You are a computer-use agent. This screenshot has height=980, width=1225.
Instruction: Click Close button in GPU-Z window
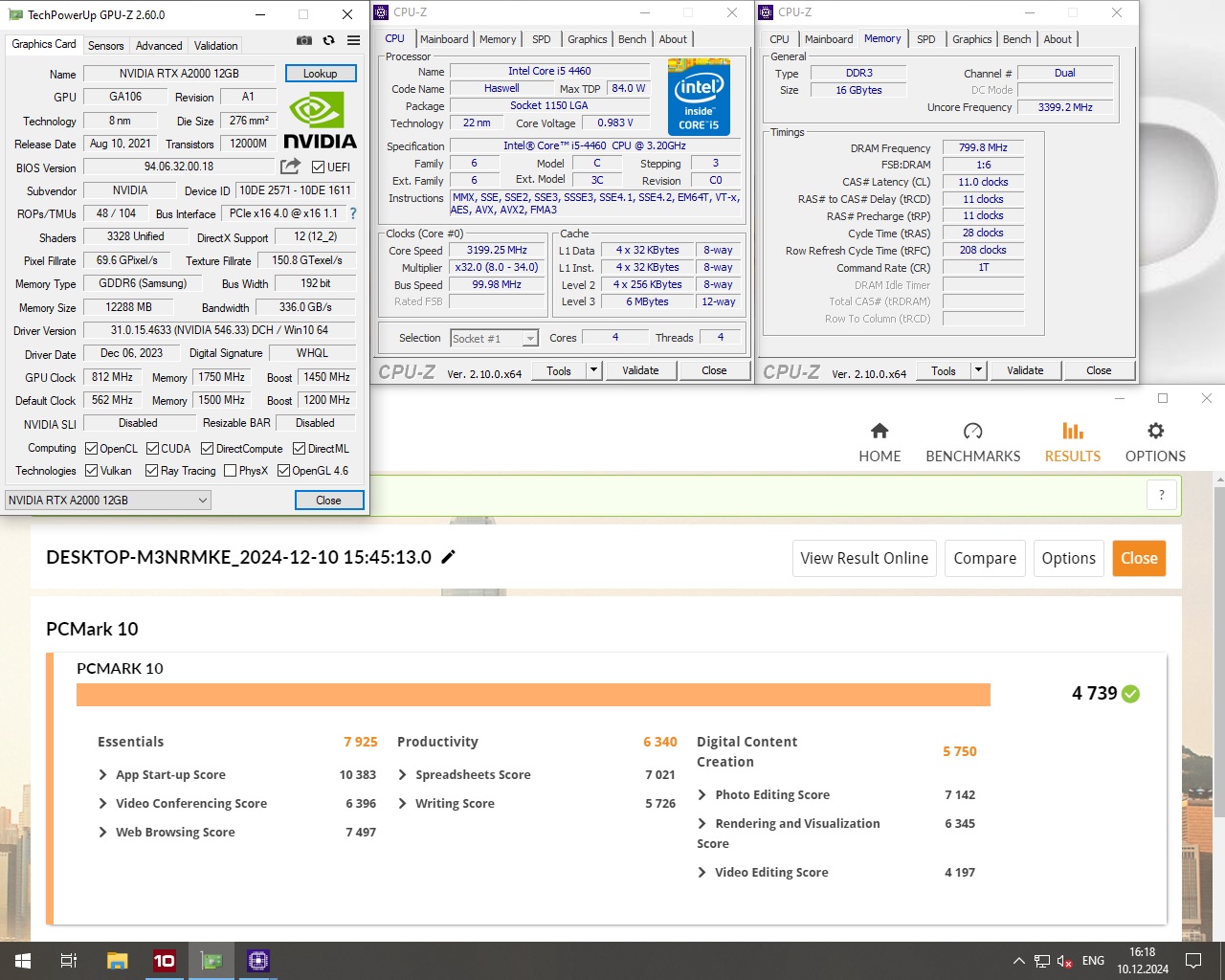(x=329, y=500)
